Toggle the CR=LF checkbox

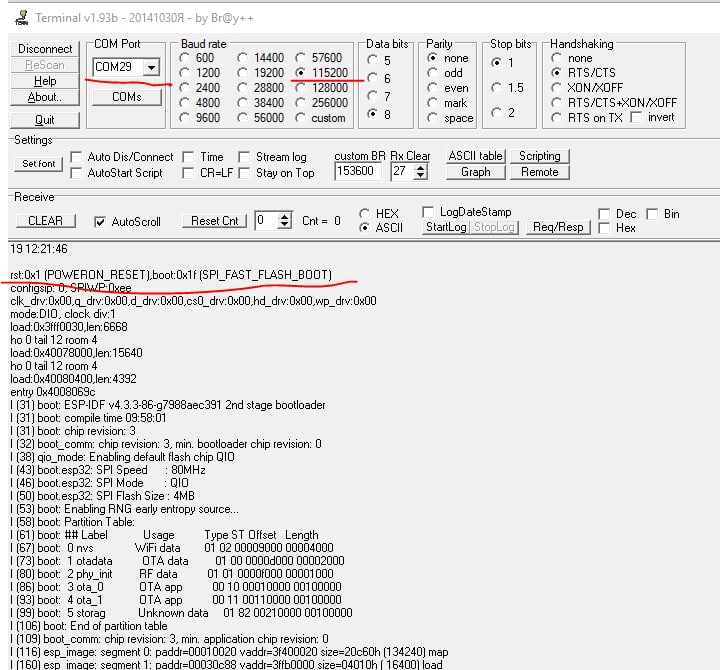tap(188, 173)
